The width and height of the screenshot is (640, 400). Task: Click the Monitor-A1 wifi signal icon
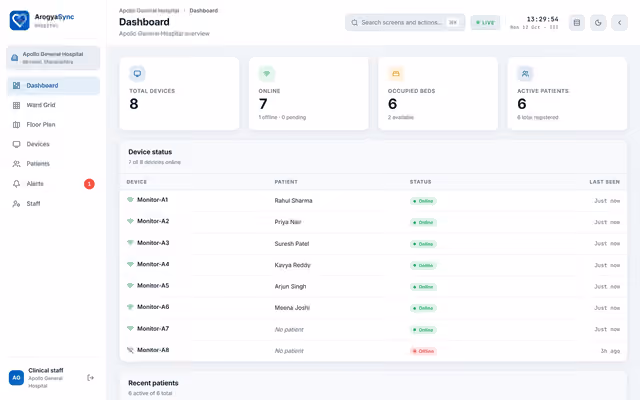(x=130, y=200)
